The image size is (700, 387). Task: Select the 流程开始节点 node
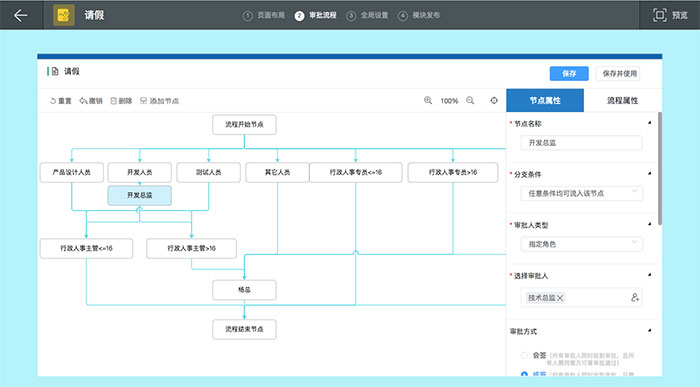pyautogui.click(x=244, y=125)
